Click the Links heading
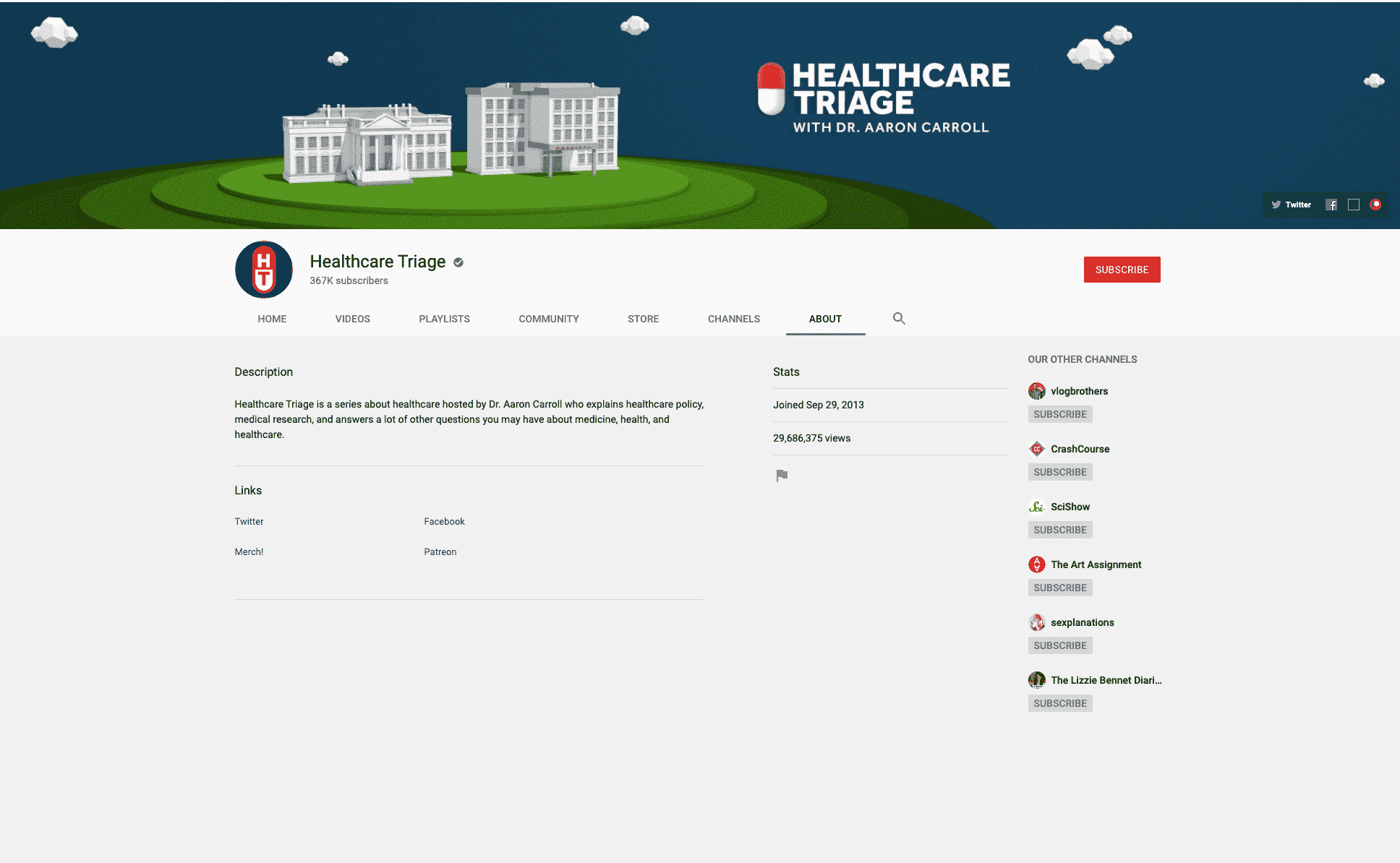This screenshot has width=1400, height=863. [248, 490]
